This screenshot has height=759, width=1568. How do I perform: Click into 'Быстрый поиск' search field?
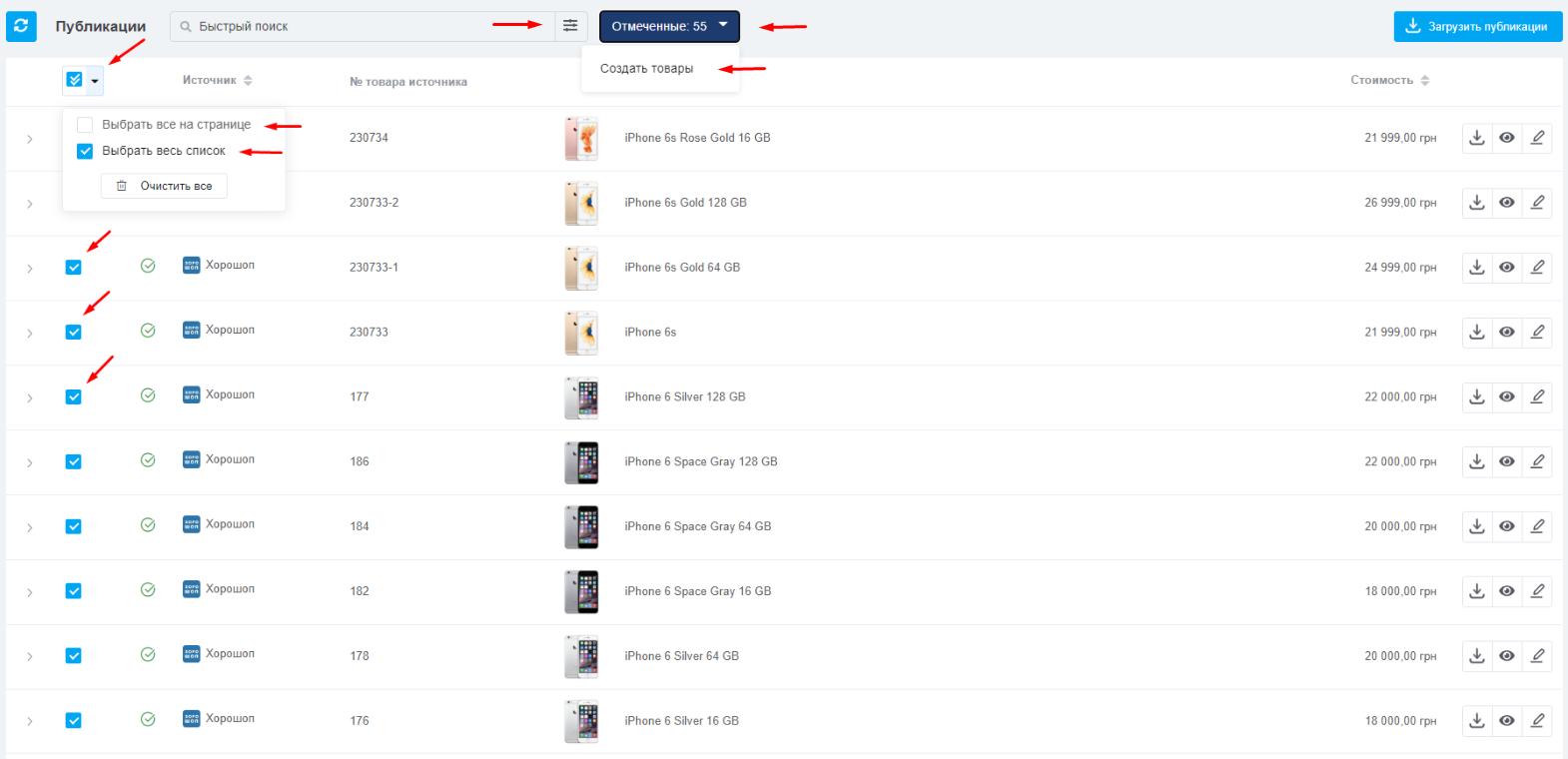pos(363,26)
